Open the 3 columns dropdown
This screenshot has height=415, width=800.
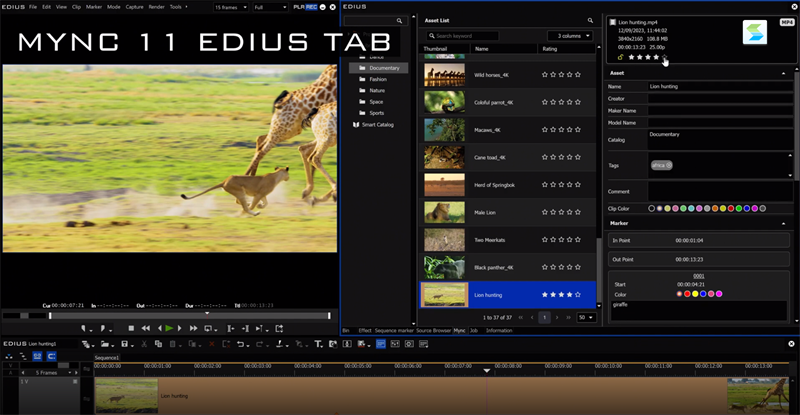click(572, 36)
